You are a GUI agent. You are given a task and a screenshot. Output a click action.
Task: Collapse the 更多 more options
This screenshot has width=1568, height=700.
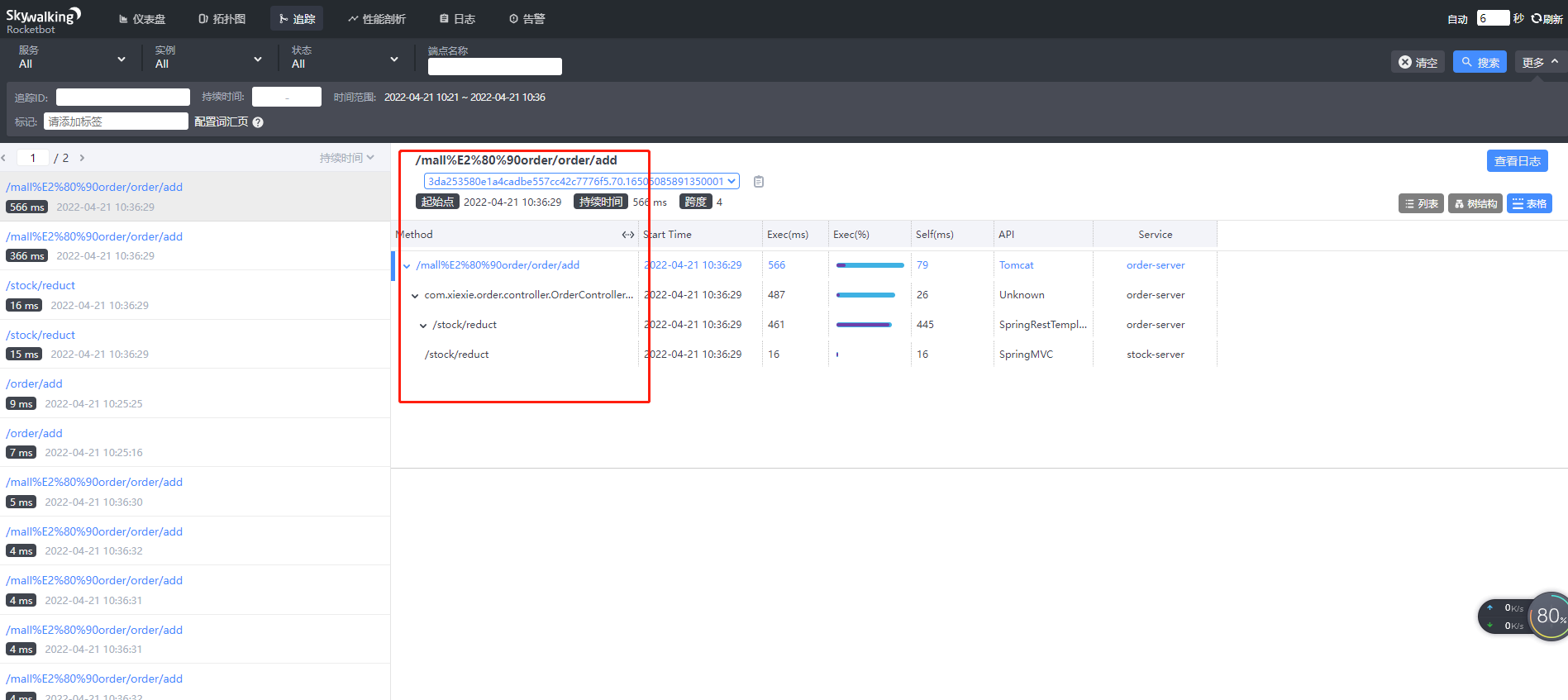pyautogui.click(x=1541, y=62)
